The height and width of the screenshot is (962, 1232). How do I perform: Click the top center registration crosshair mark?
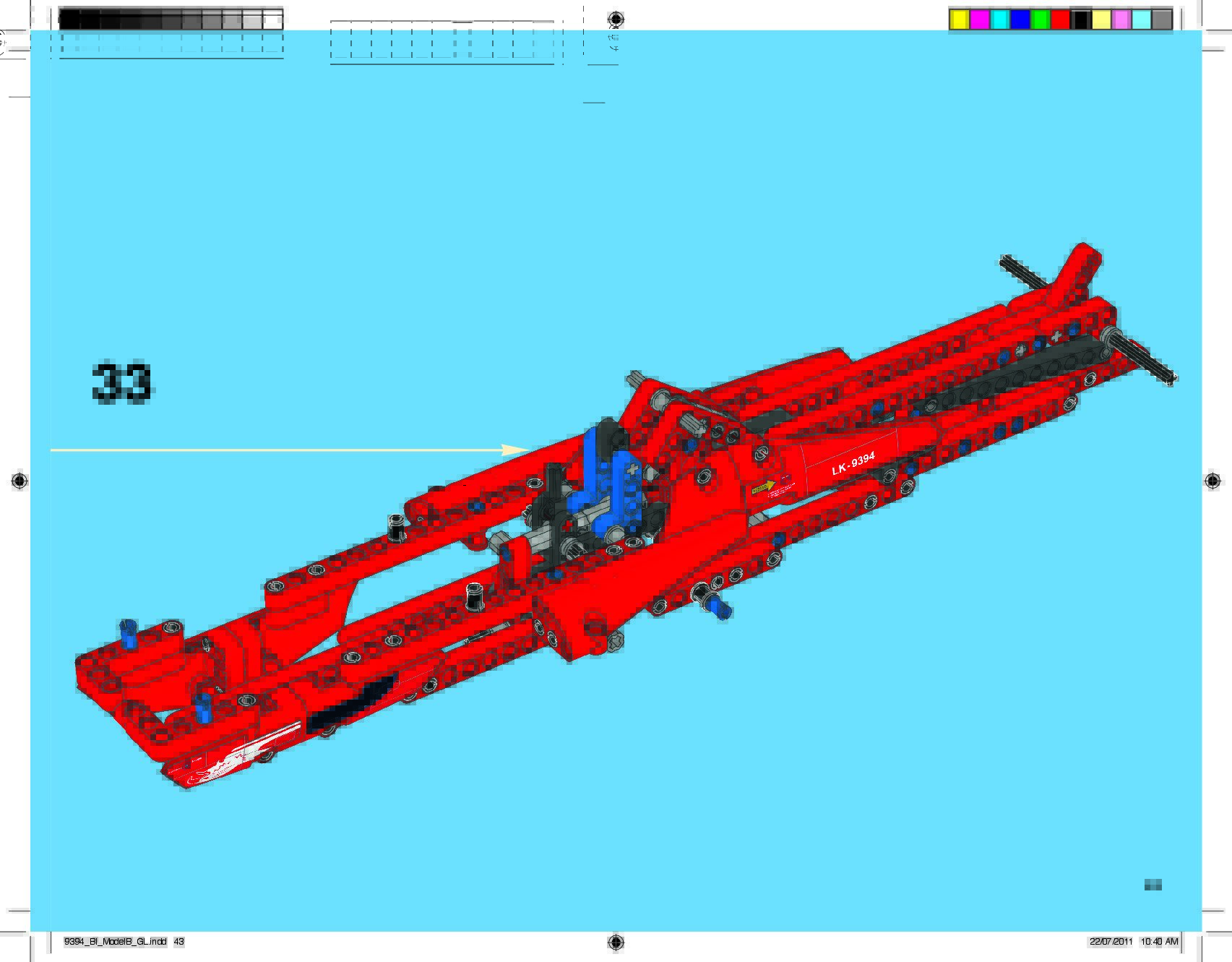point(616,19)
